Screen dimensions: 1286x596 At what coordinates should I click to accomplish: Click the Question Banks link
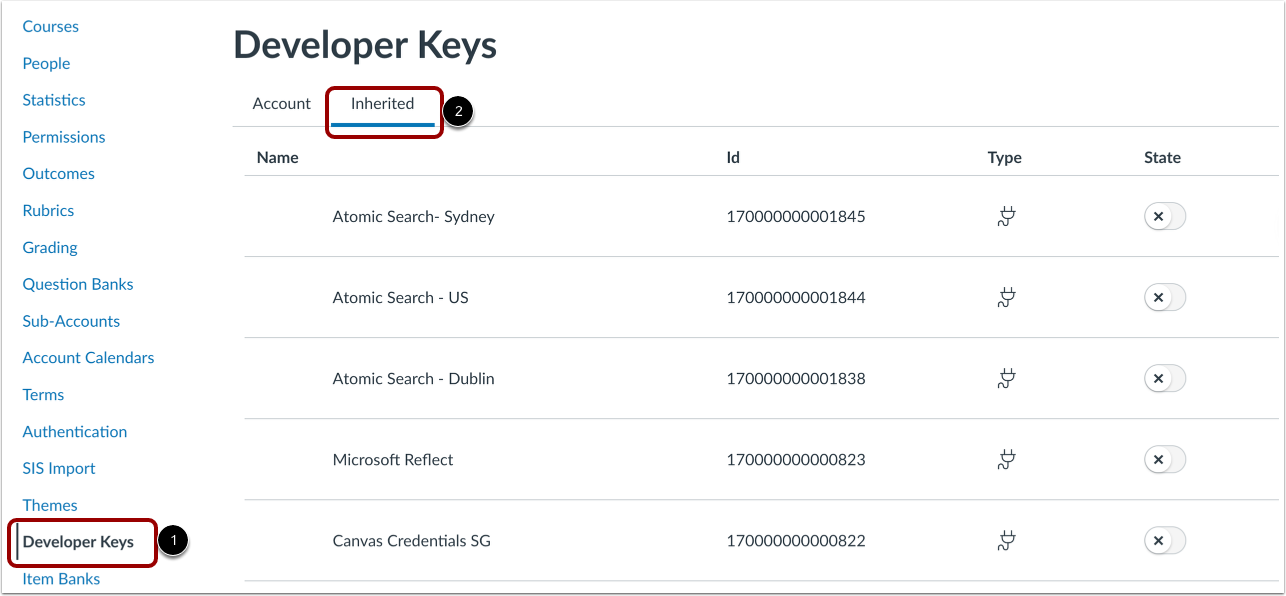click(78, 284)
